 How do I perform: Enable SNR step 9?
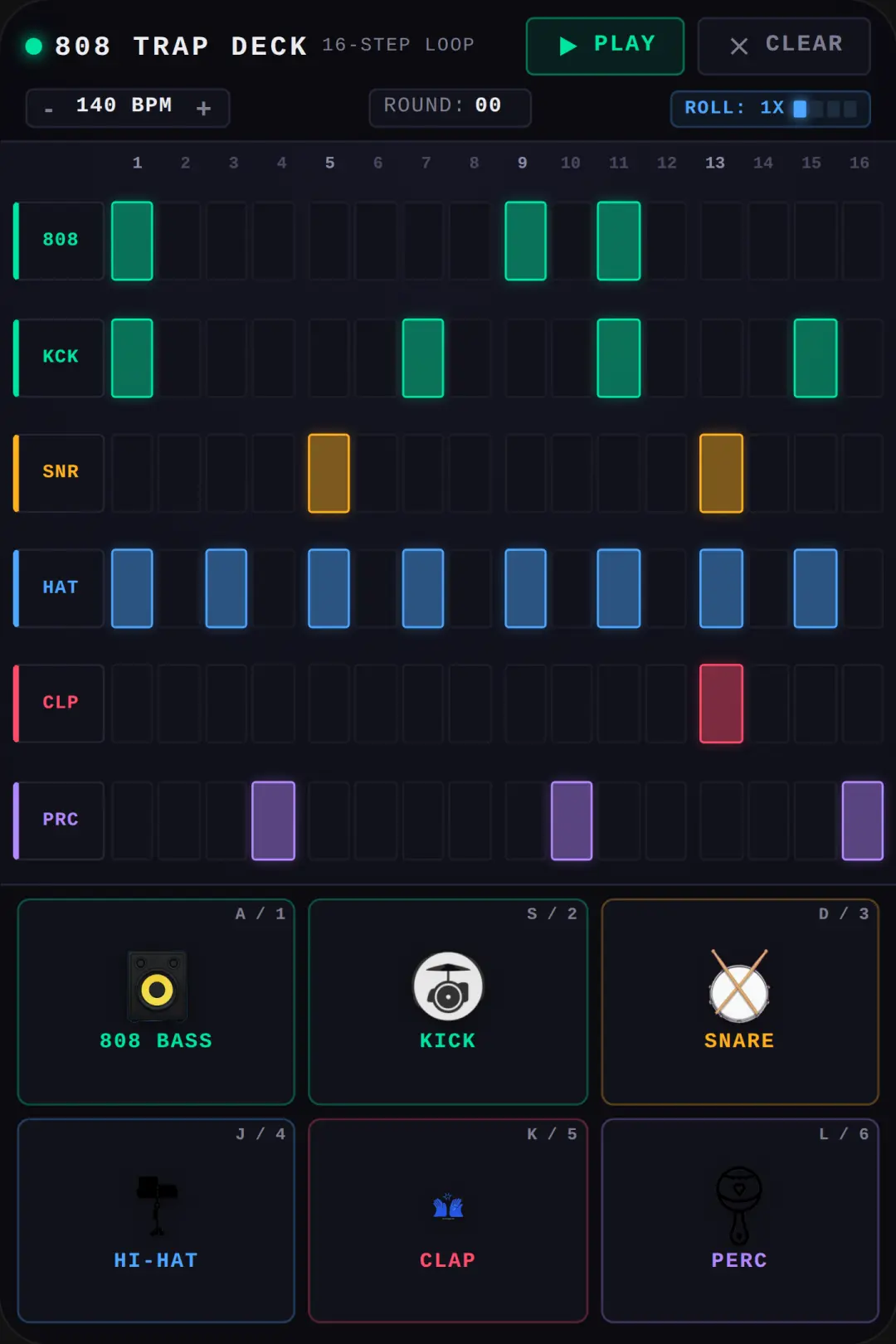point(526,473)
